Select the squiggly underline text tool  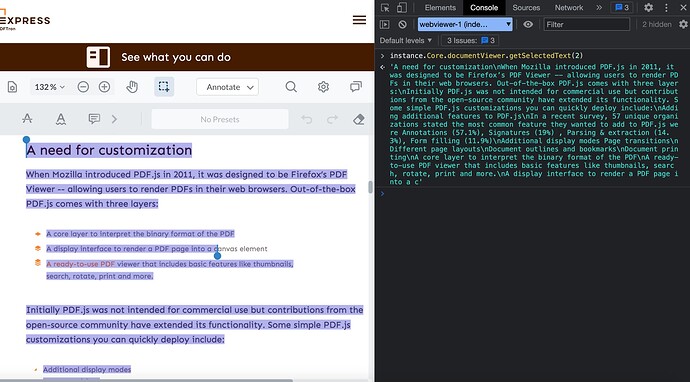(x=61, y=119)
